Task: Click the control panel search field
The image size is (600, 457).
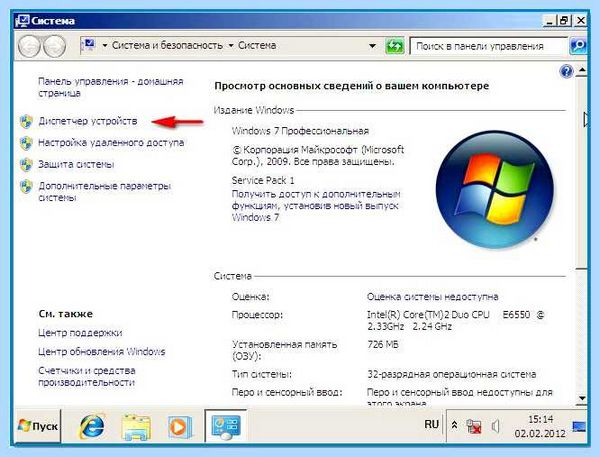Action: click(488, 46)
